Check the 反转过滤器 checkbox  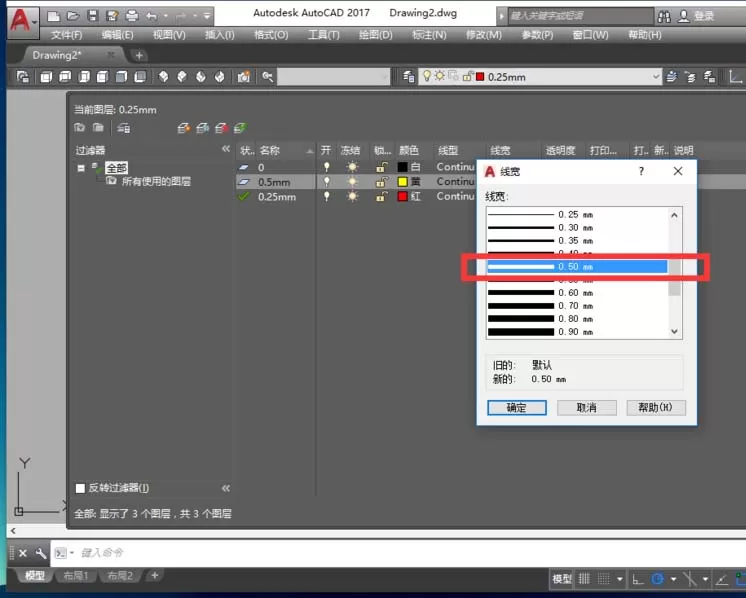[80, 488]
